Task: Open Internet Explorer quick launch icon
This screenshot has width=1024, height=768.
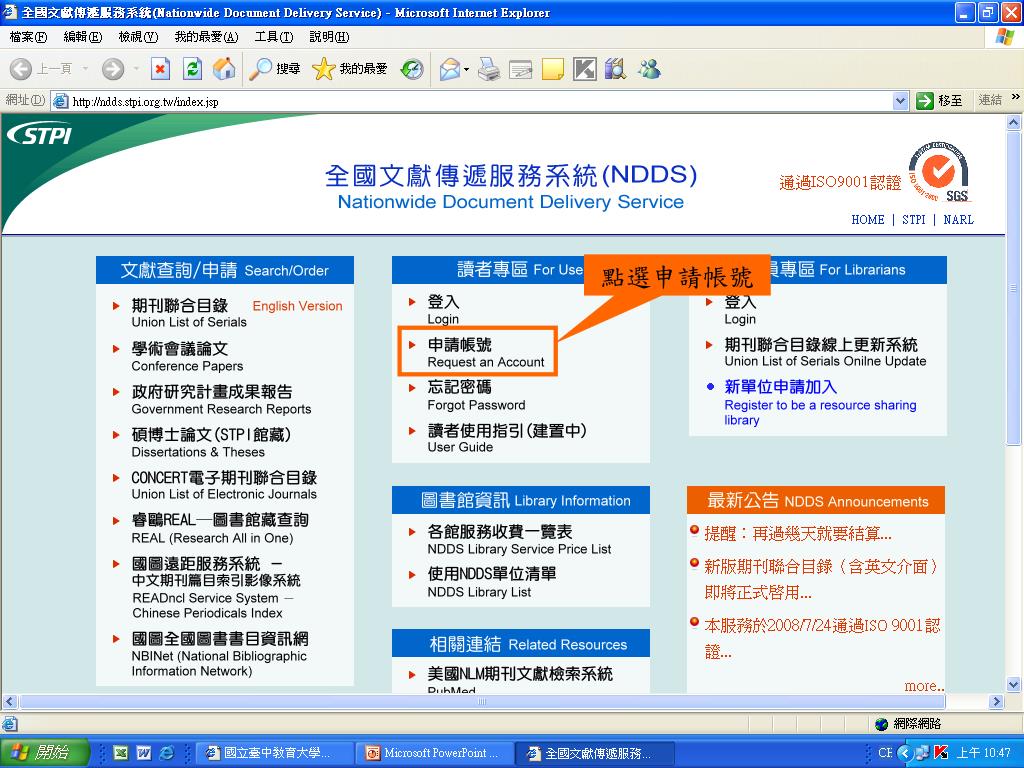Action: pyautogui.click(x=167, y=753)
